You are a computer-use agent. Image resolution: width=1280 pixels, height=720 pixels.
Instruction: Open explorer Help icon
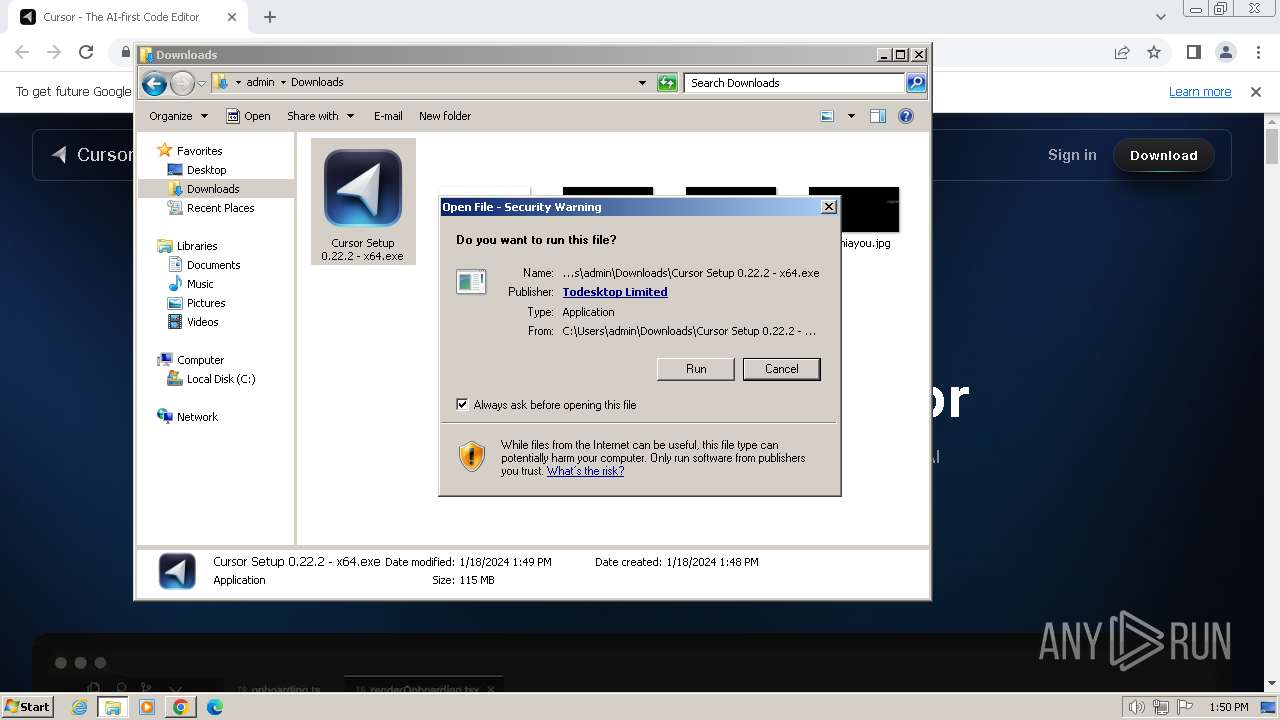(906, 116)
